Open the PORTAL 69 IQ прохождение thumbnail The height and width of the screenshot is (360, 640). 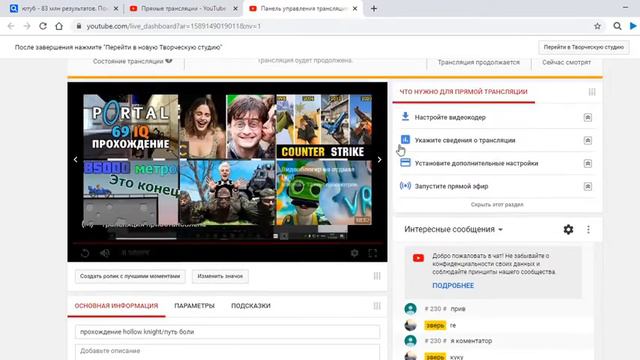tap(131, 127)
